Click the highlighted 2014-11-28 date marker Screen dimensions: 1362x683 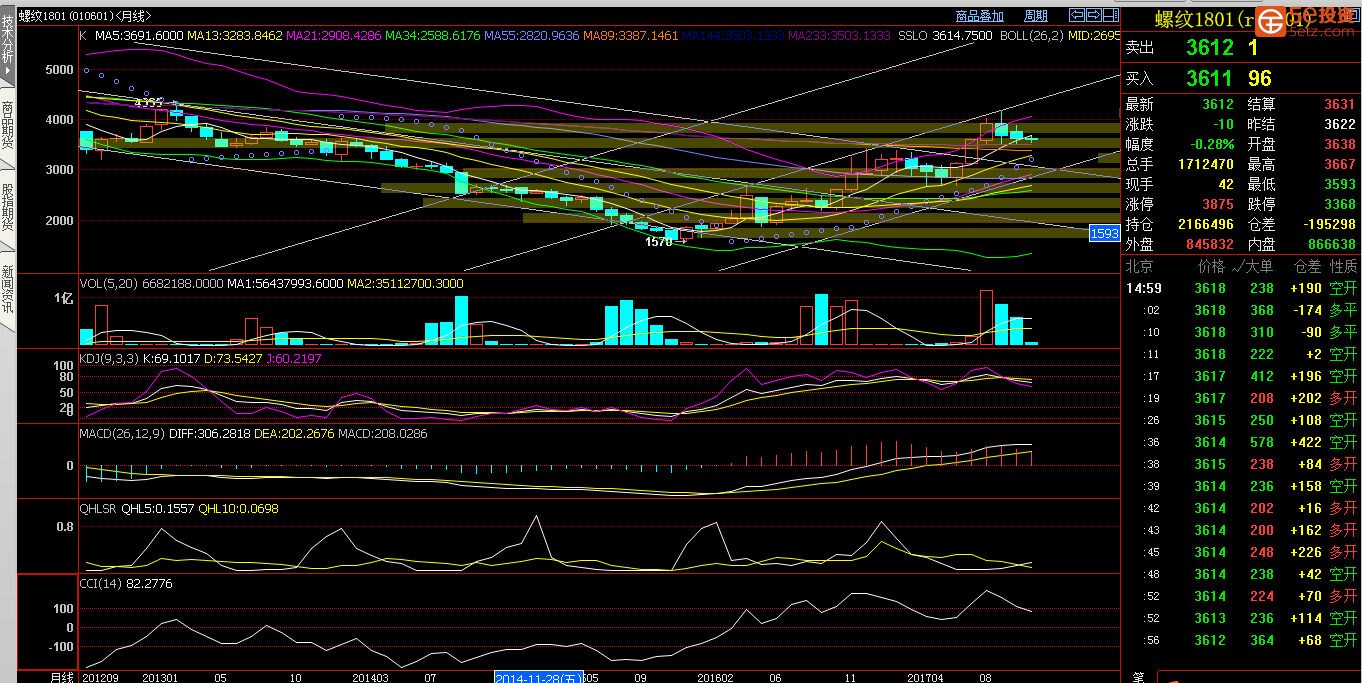click(x=541, y=677)
